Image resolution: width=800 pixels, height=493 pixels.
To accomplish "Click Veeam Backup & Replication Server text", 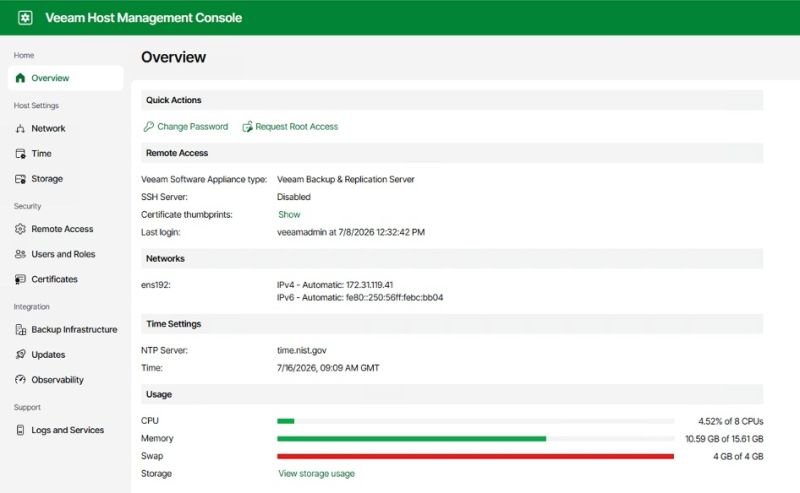I will click(x=345, y=180).
